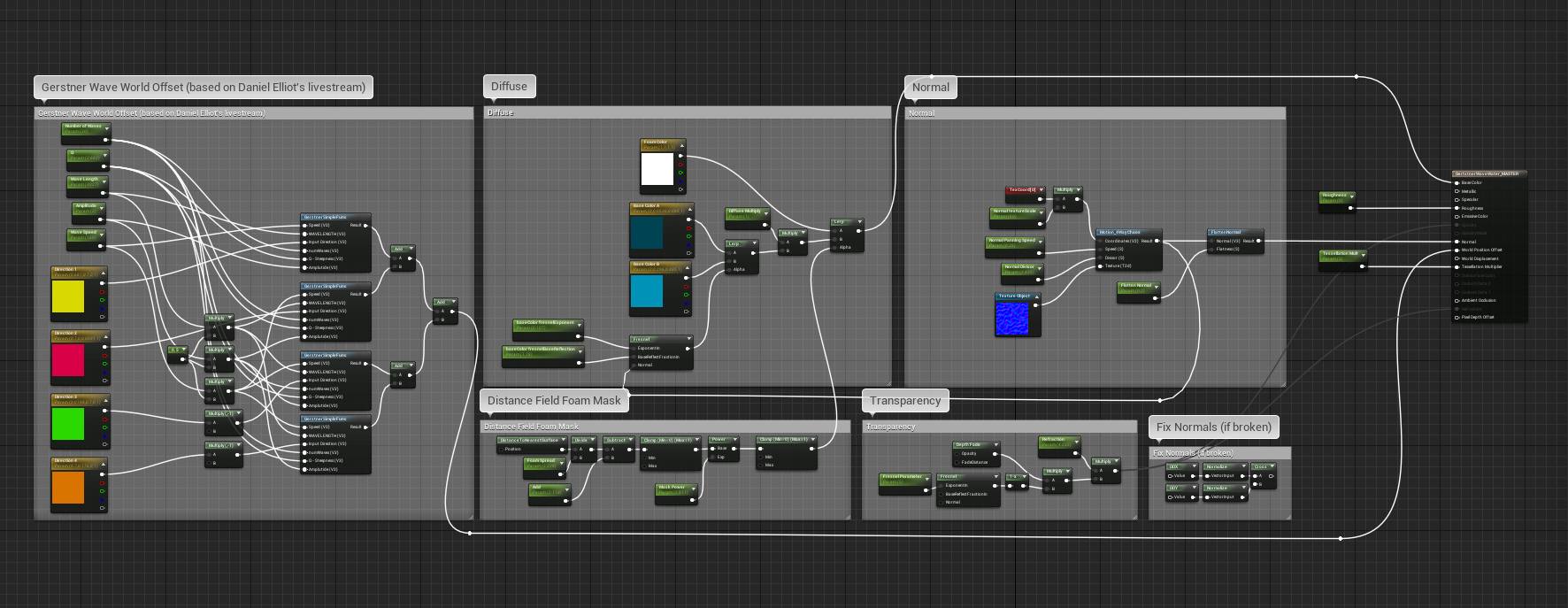Select the red Direction 2 color swatch
This screenshot has height=608, width=1568.
point(68,360)
